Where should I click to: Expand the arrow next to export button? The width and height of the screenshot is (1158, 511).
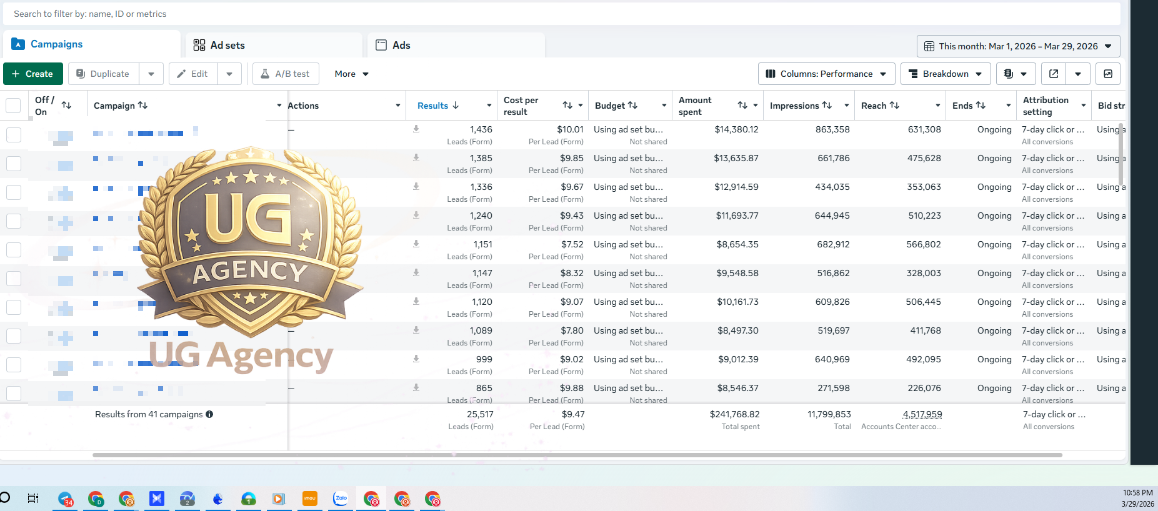[x=1078, y=74]
